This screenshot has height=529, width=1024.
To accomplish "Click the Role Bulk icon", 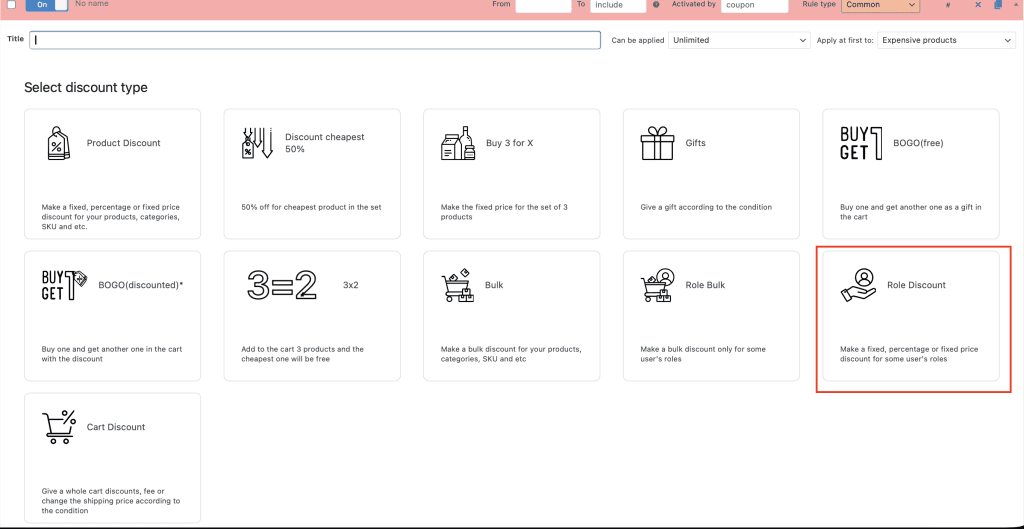I will coord(657,286).
